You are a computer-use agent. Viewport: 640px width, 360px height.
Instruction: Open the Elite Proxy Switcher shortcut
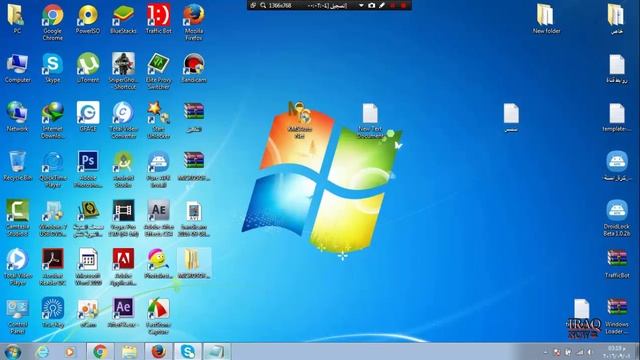pyautogui.click(x=158, y=70)
